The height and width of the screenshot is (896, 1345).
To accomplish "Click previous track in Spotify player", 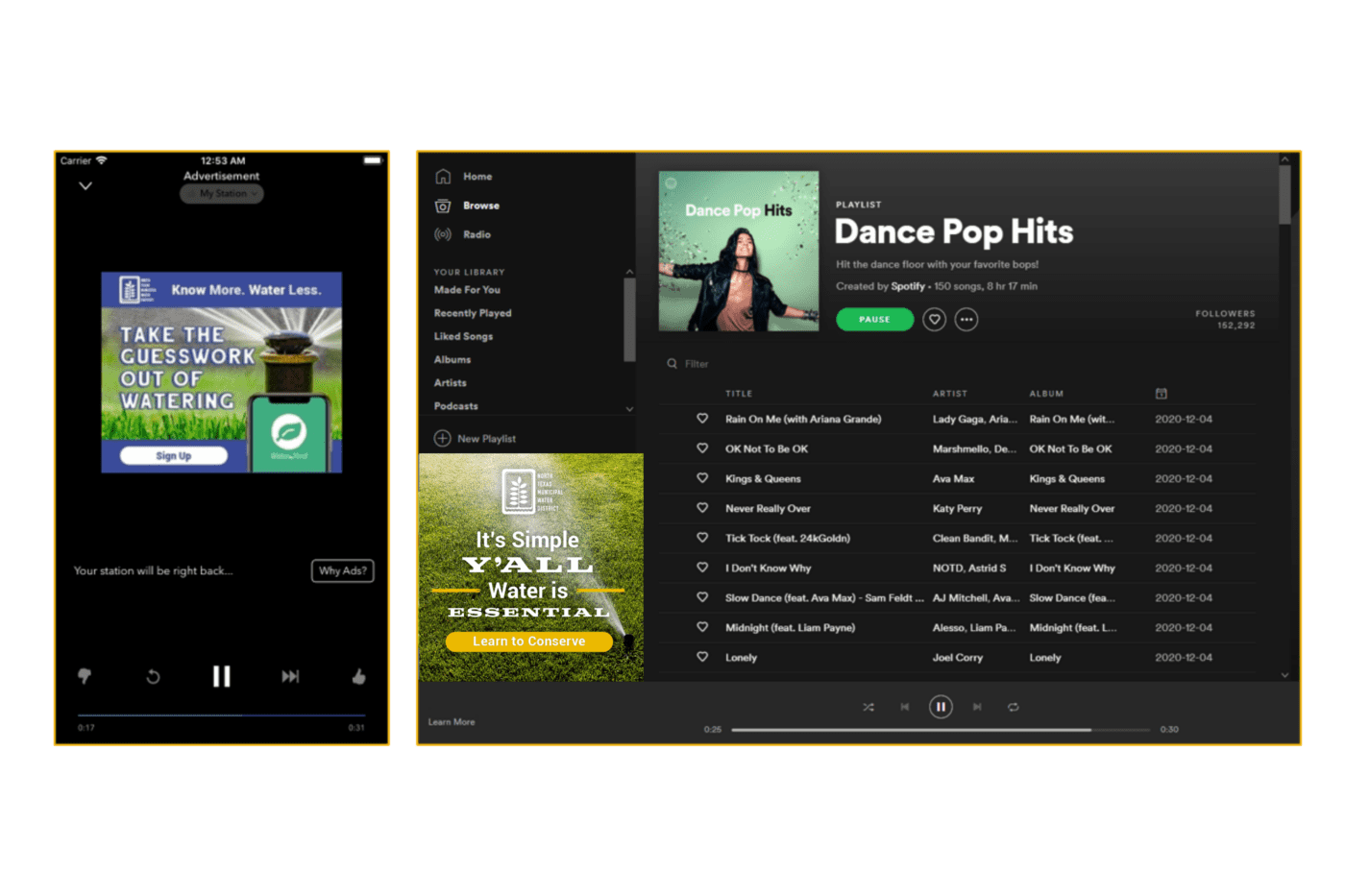I will (x=904, y=707).
